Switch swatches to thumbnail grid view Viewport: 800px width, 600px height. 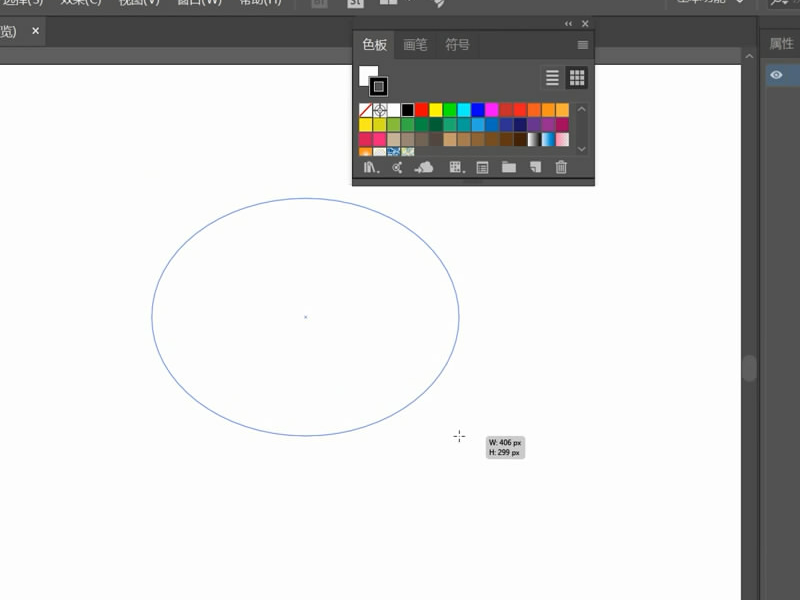pyautogui.click(x=577, y=78)
